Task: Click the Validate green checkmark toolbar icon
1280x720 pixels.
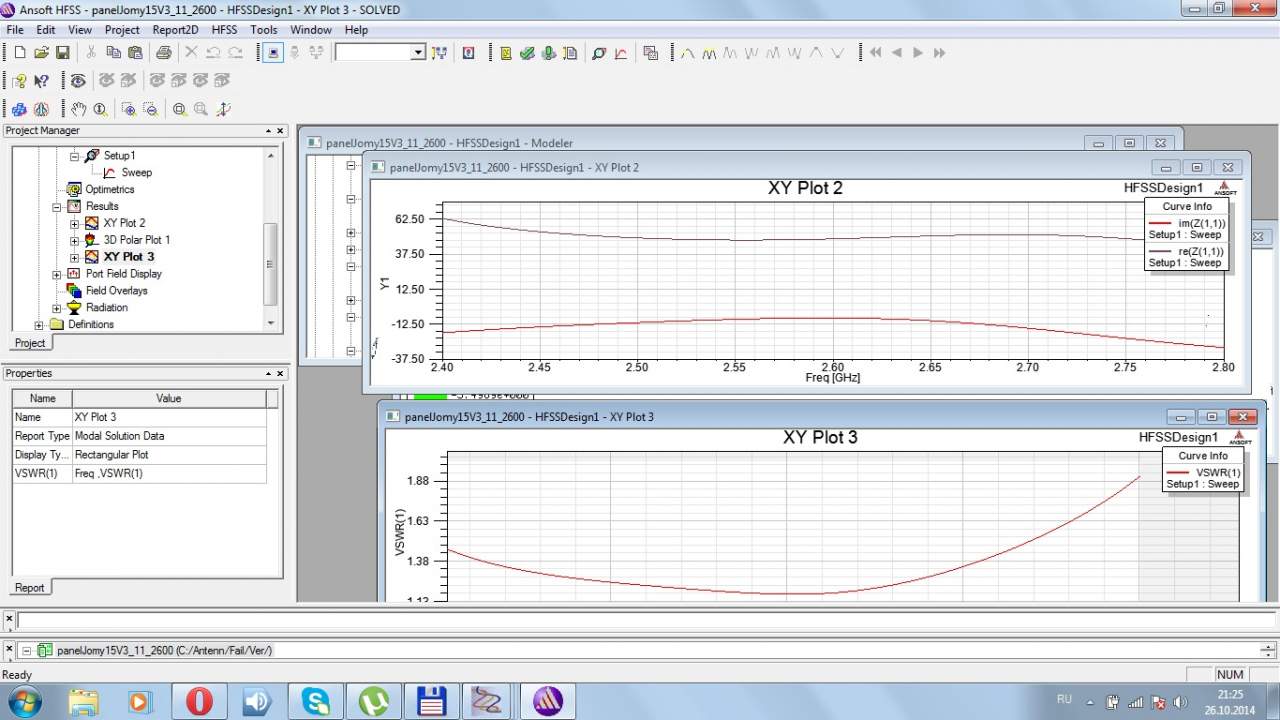Action: [527, 53]
